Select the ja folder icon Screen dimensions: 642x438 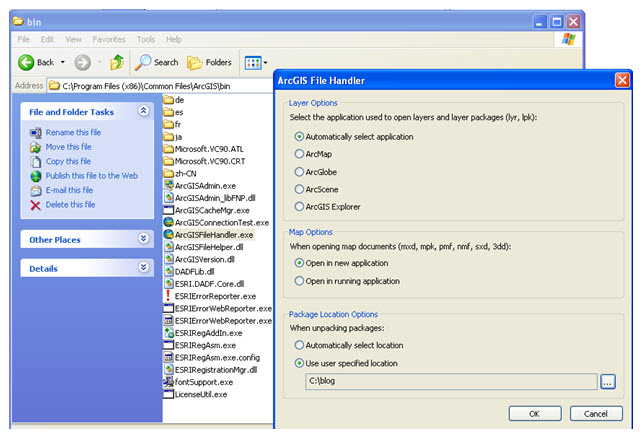pos(168,136)
